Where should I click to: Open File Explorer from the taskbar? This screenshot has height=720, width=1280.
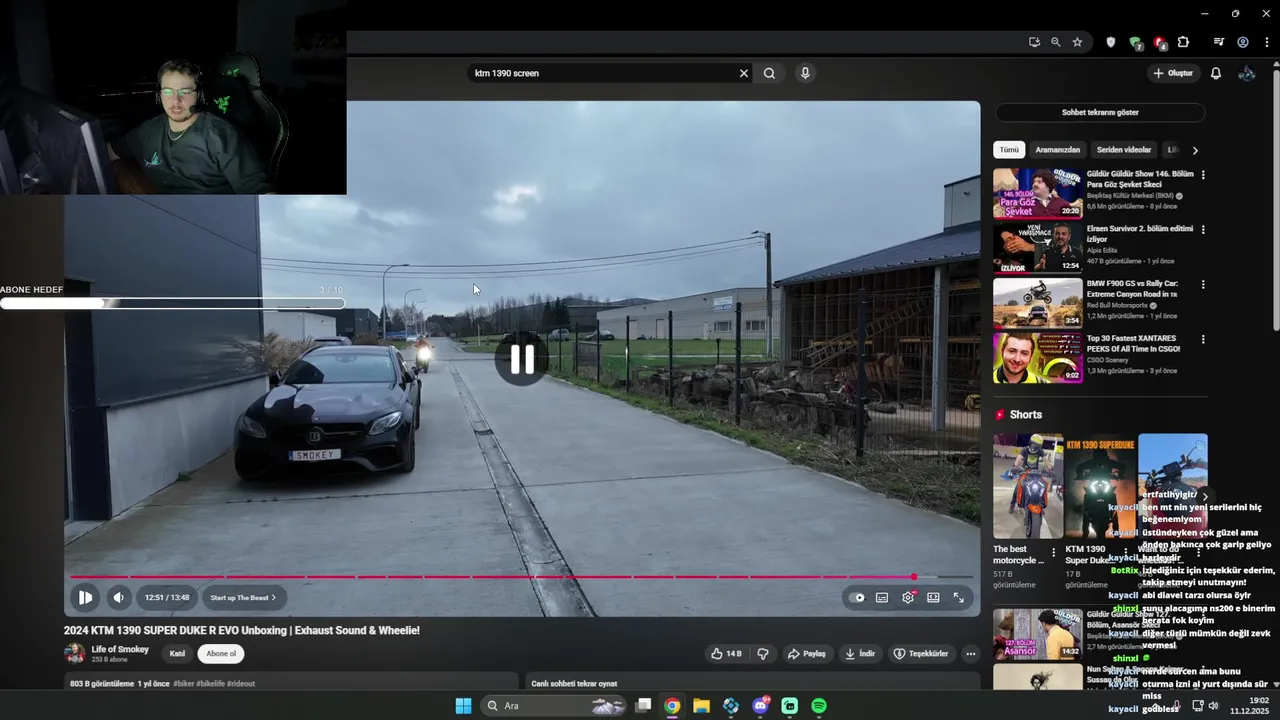point(701,706)
